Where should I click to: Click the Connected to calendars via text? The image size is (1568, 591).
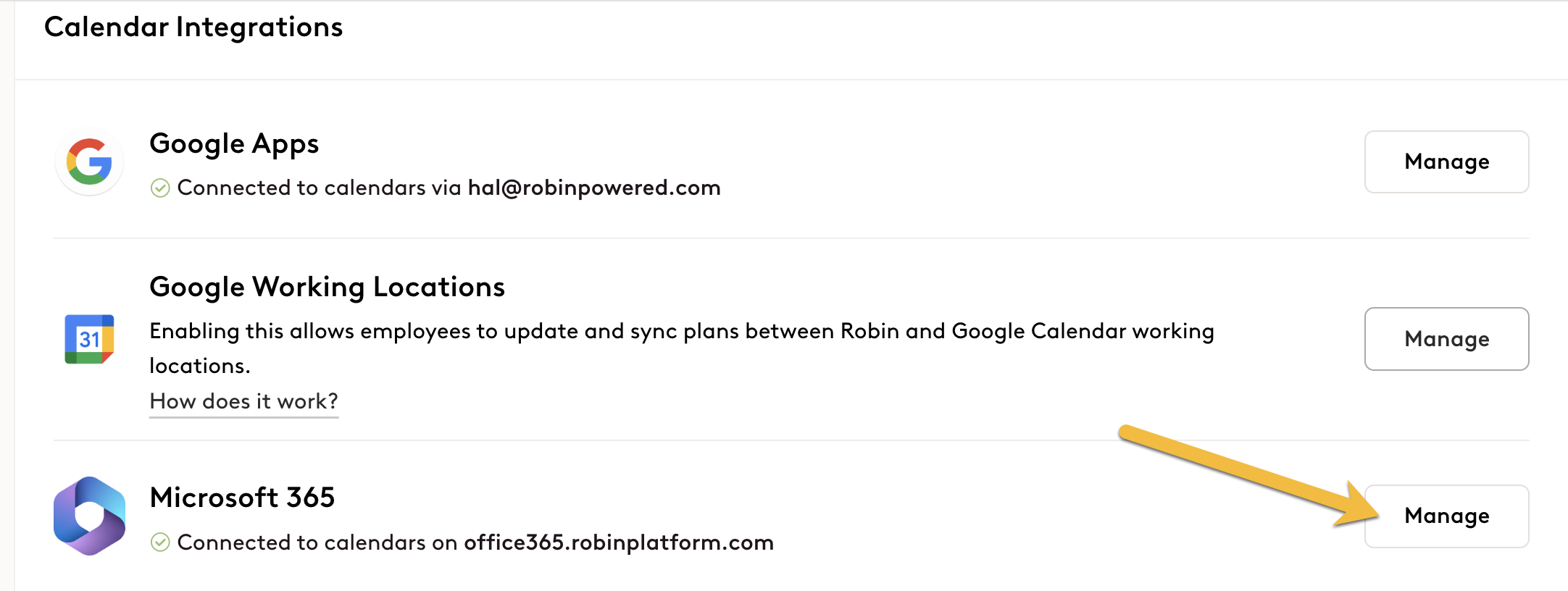point(319,188)
